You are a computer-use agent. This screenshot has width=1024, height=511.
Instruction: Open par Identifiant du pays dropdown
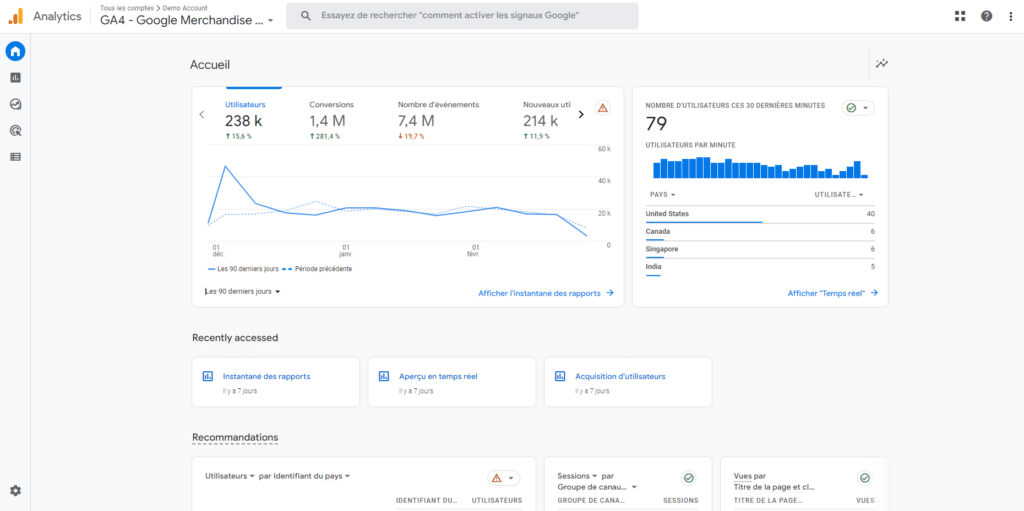[x=305, y=476]
